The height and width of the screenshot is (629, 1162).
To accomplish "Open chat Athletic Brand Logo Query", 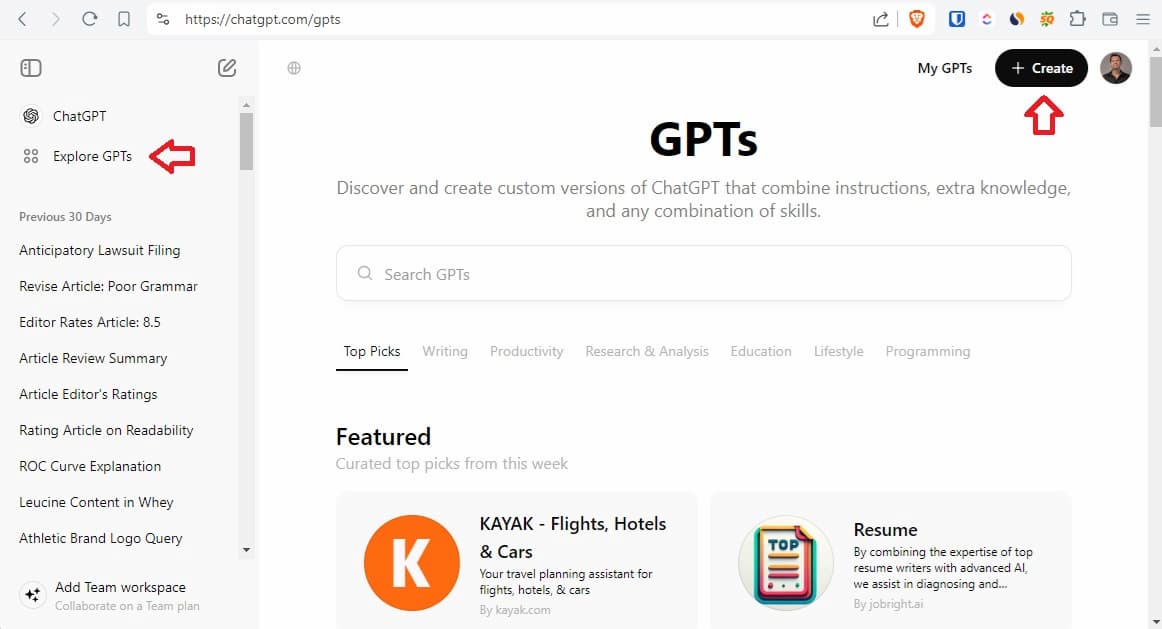I will pos(101,539).
